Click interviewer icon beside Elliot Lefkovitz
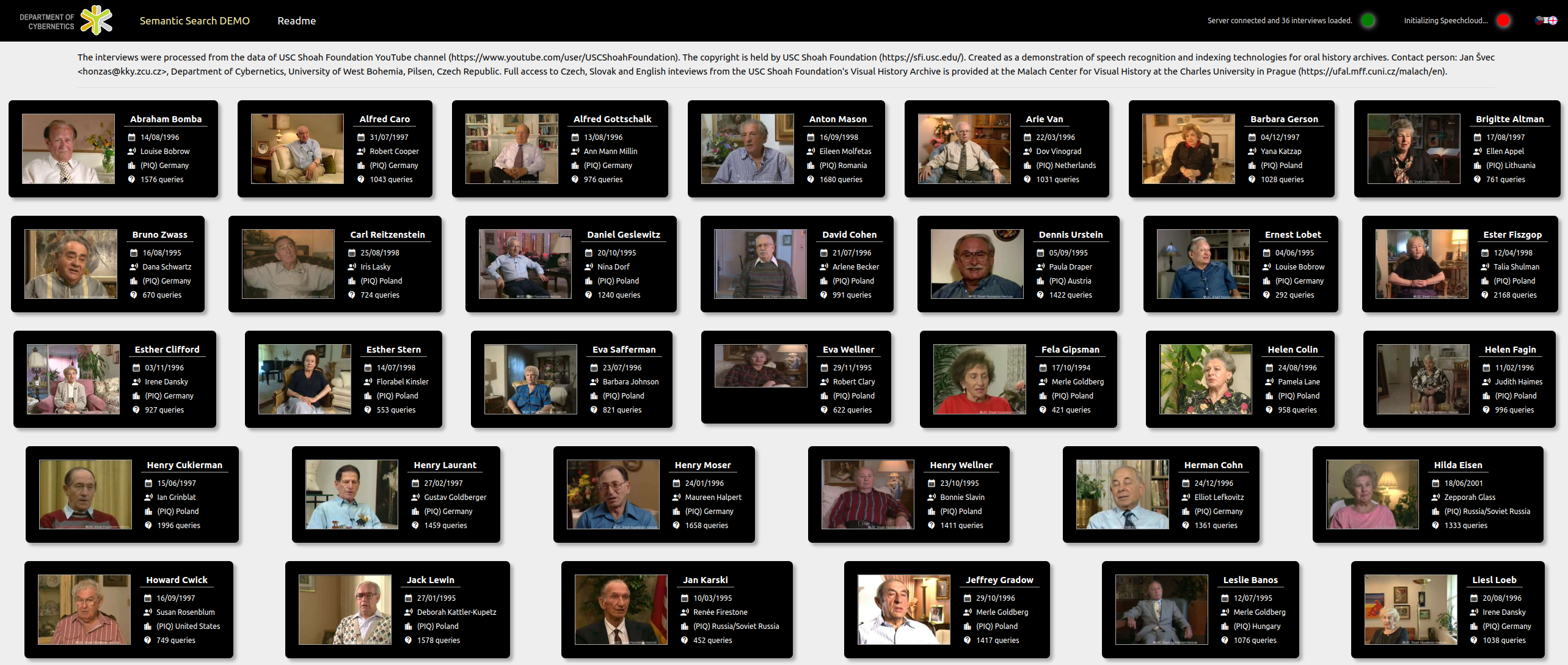The image size is (1568, 665). coord(1186,498)
